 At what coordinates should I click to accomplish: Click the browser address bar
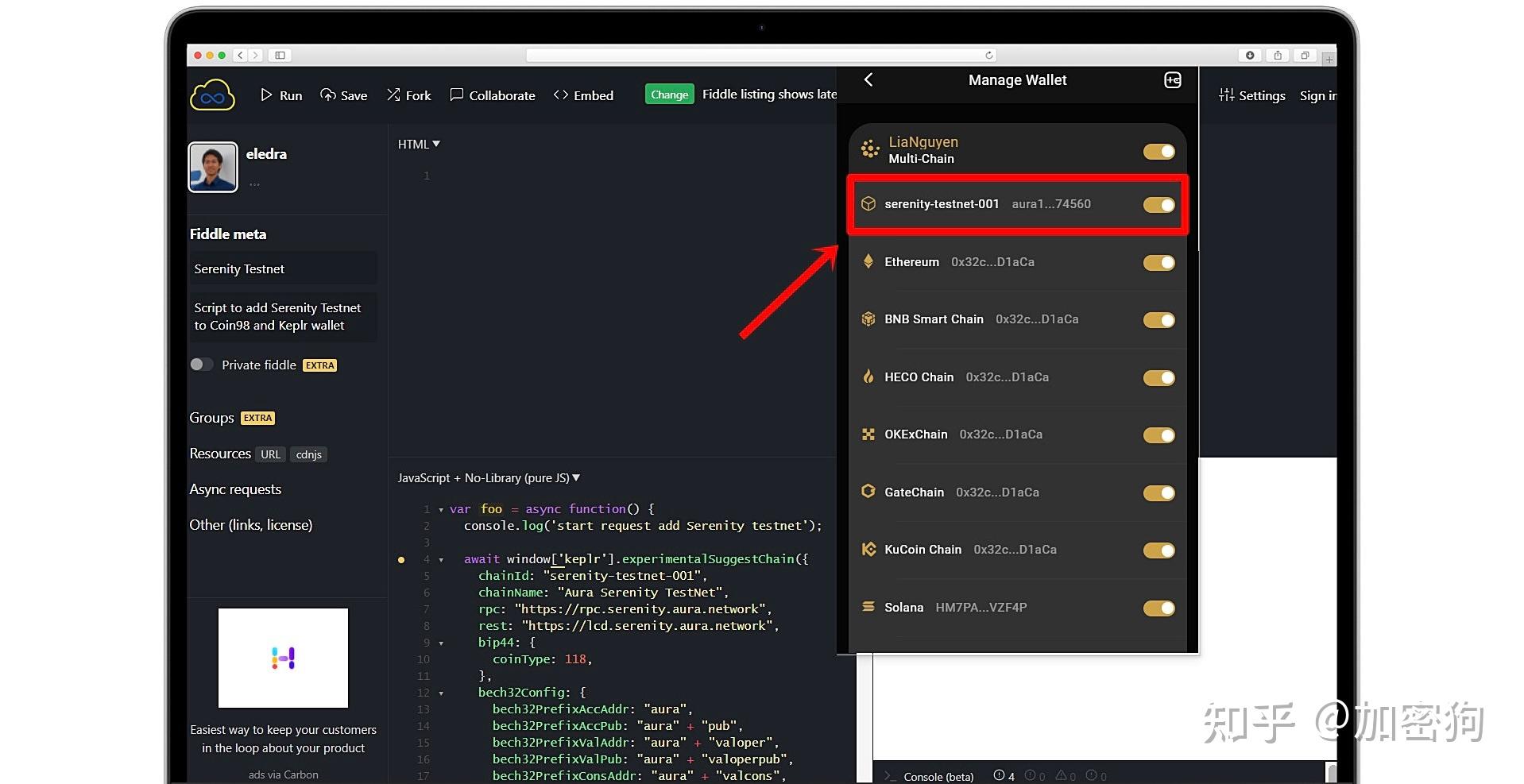[x=761, y=55]
